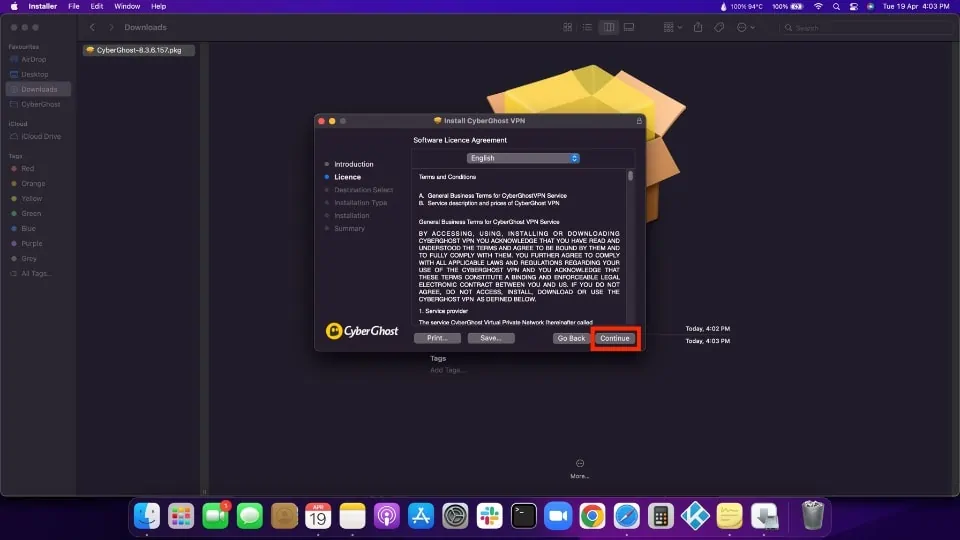This screenshot has width=960, height=540.
Task: Open Trash from the Dock
Action: point(813,515)
